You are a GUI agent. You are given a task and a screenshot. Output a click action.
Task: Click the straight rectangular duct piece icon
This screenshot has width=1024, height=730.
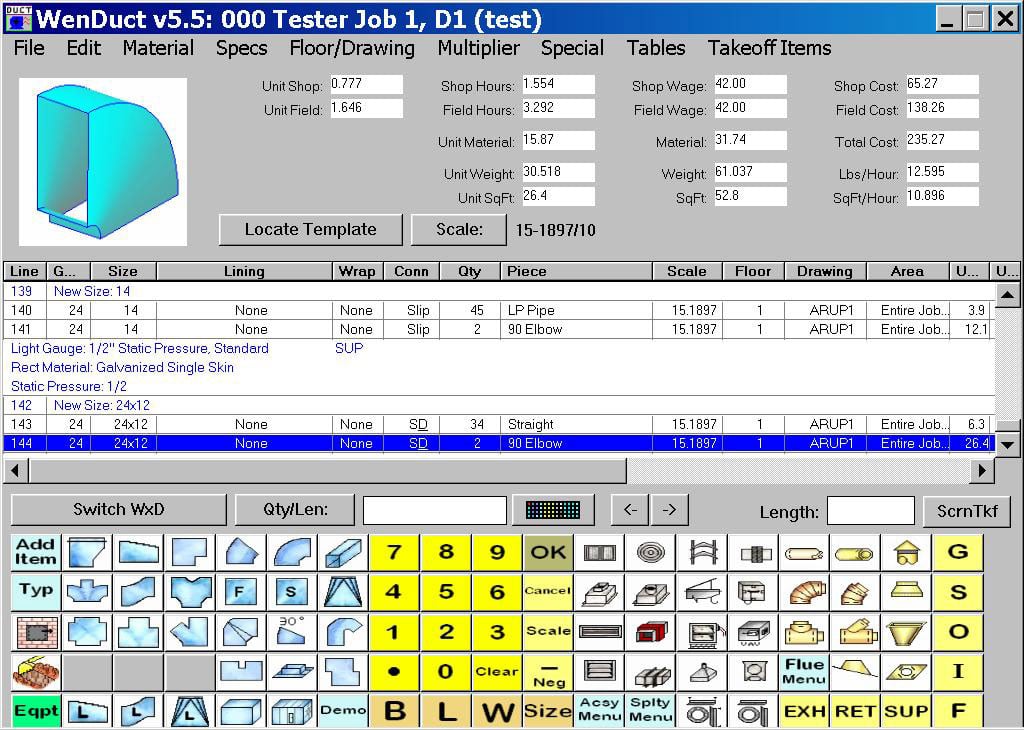344,552
